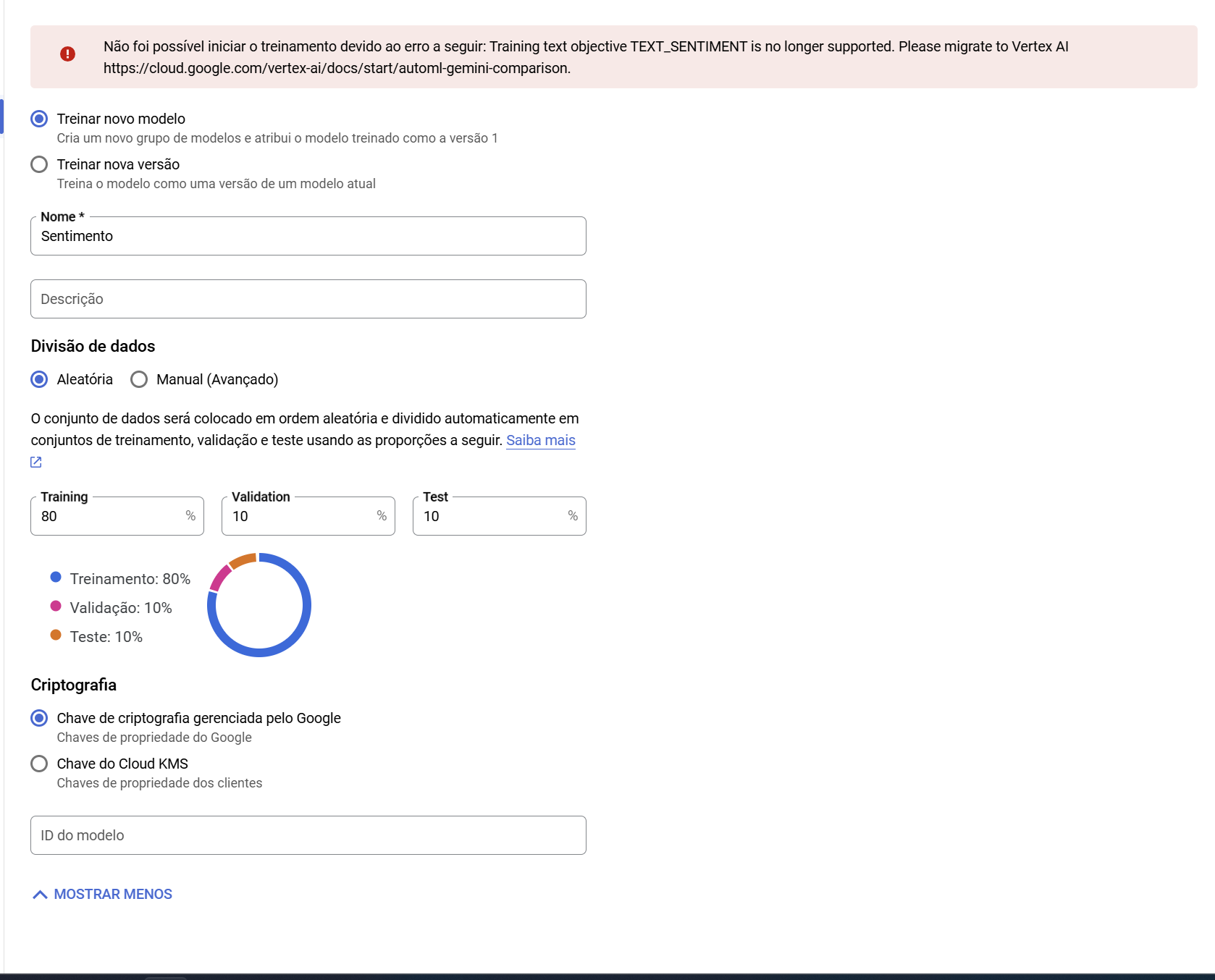This screenshot has width=1215, height=980.
Task: Click the Vertex AI migration URL text
Action: (337, 68)
